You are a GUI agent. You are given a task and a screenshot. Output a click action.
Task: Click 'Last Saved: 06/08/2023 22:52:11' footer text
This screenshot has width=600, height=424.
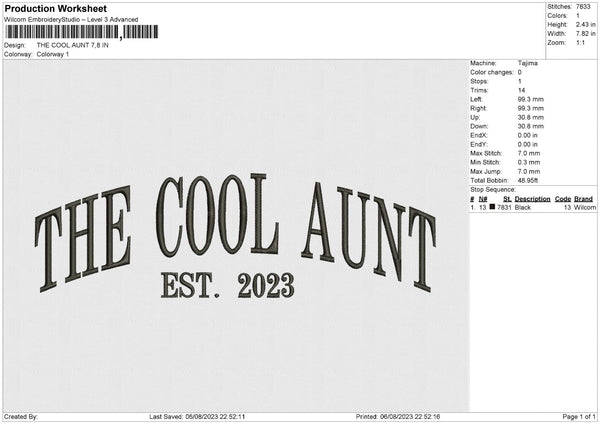pyautogui.click(x=197, y=417)
